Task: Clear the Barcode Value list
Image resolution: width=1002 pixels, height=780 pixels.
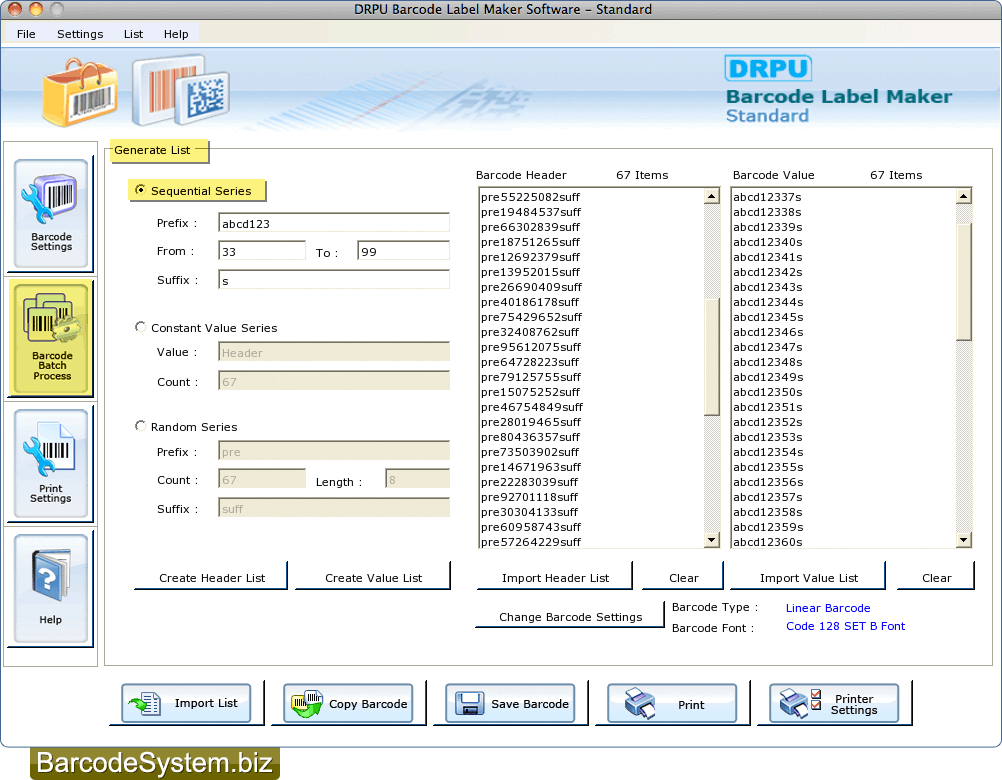Action: [937, 577]
